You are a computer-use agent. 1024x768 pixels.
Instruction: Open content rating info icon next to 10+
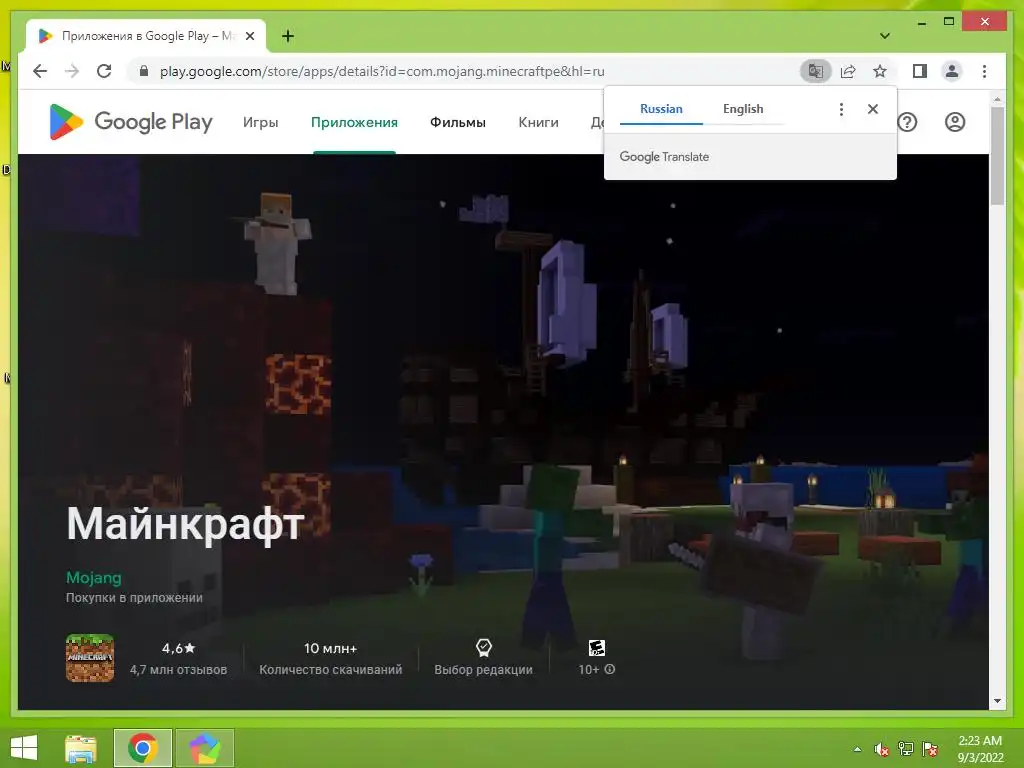[610, 669]
